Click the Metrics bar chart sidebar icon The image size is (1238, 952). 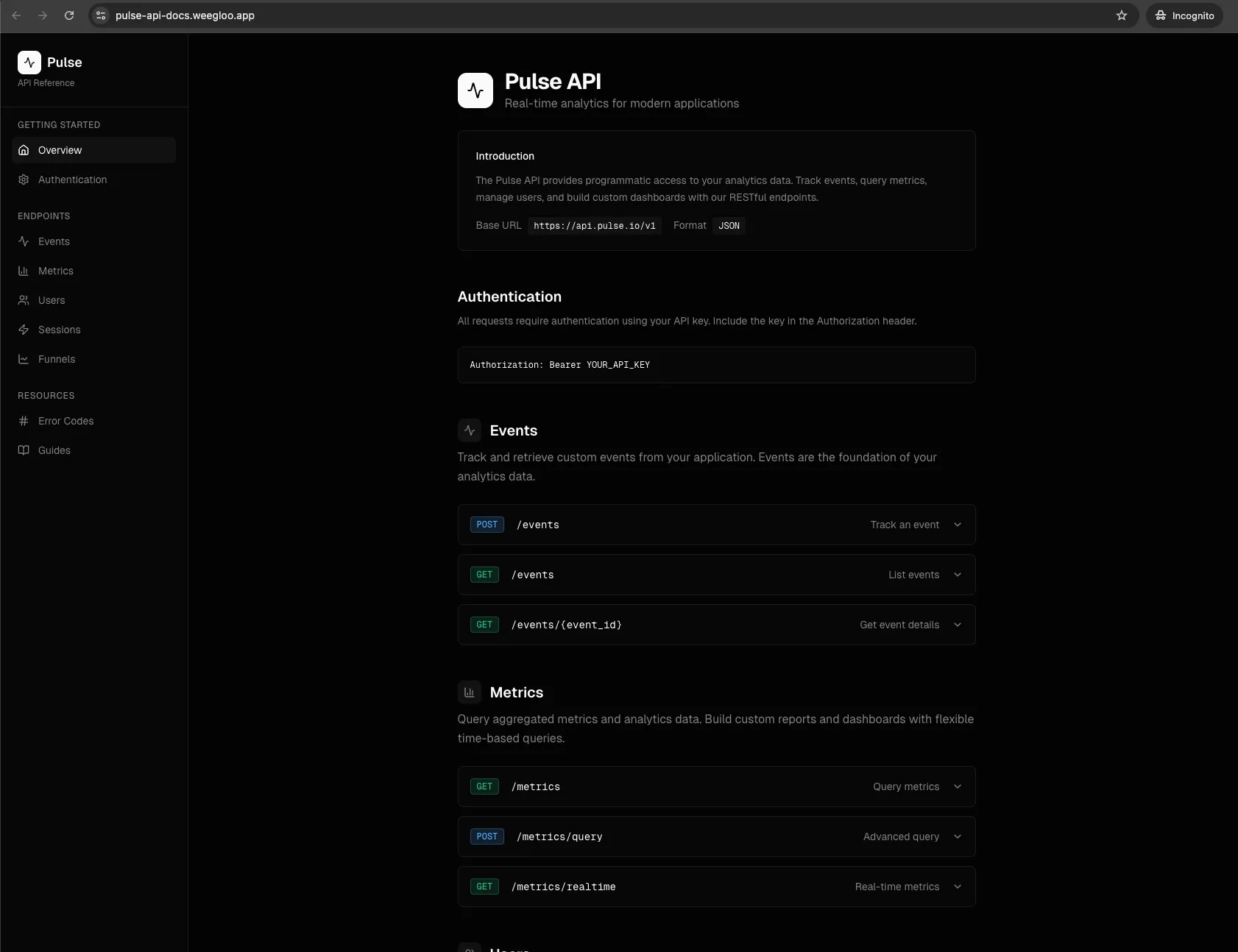[24, 271]
